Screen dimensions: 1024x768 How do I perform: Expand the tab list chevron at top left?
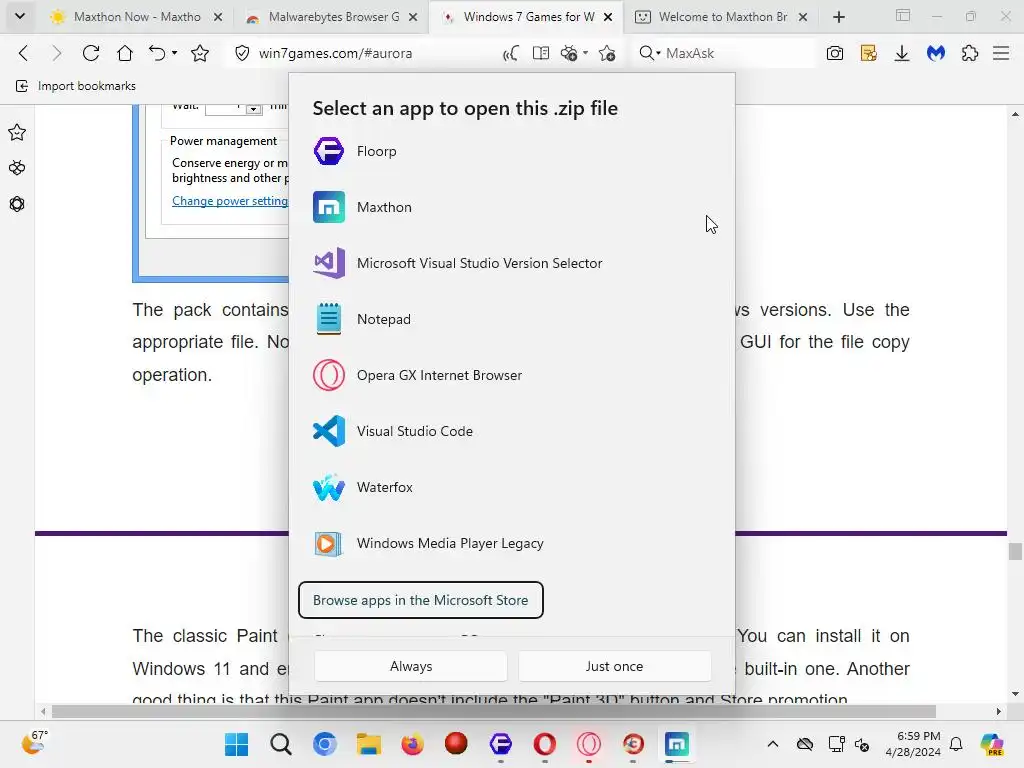20,16
